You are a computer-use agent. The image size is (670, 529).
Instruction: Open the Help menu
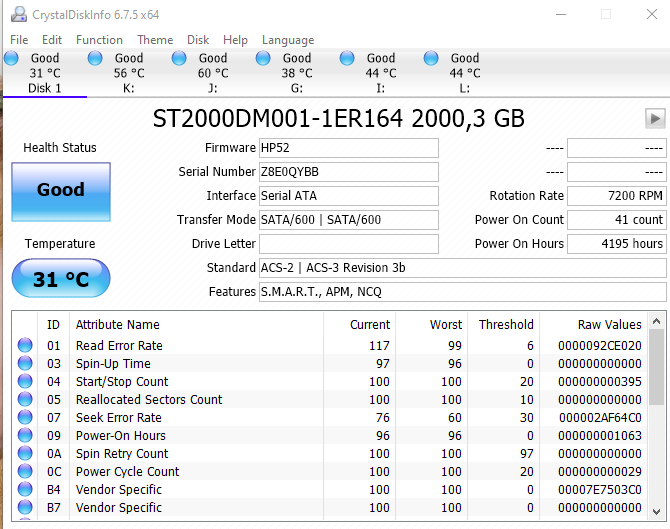tap(235, 40)
